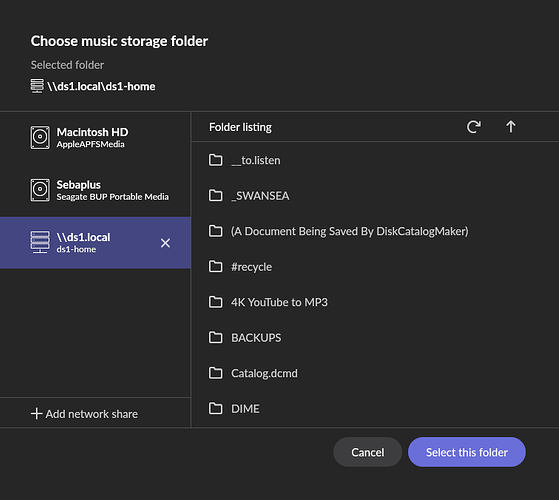Select 'Macintosh HD' drive label
The width and height of the screenshot is (559, 500).
click(92, 132)
